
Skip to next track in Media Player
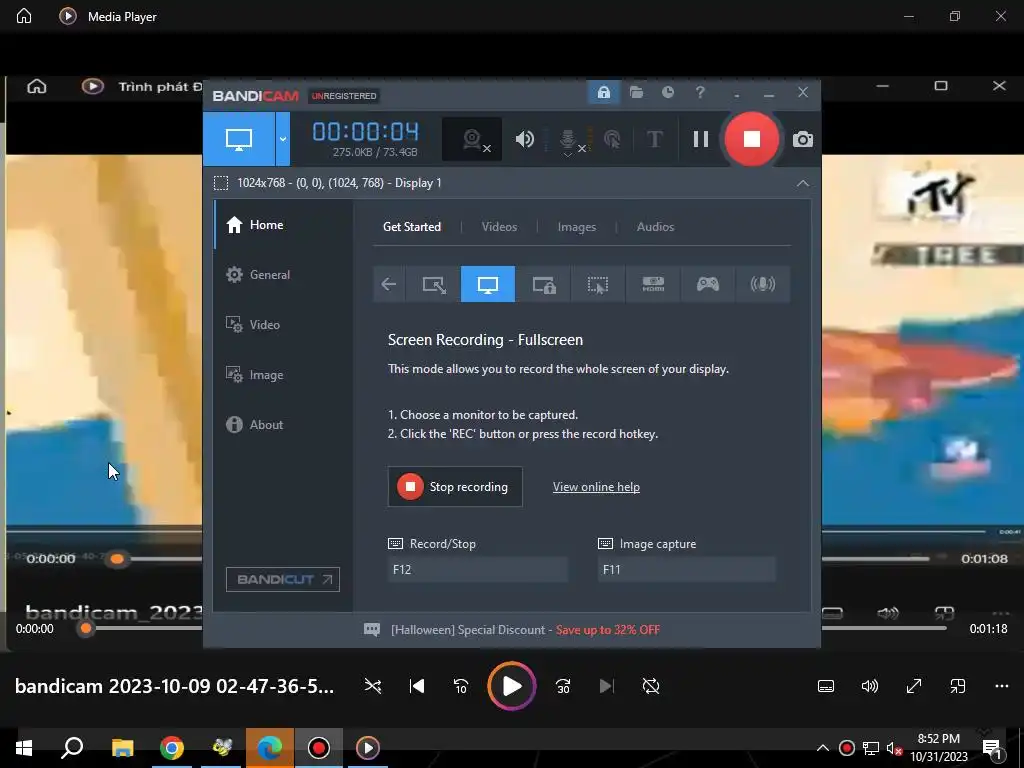coord(607,686)
